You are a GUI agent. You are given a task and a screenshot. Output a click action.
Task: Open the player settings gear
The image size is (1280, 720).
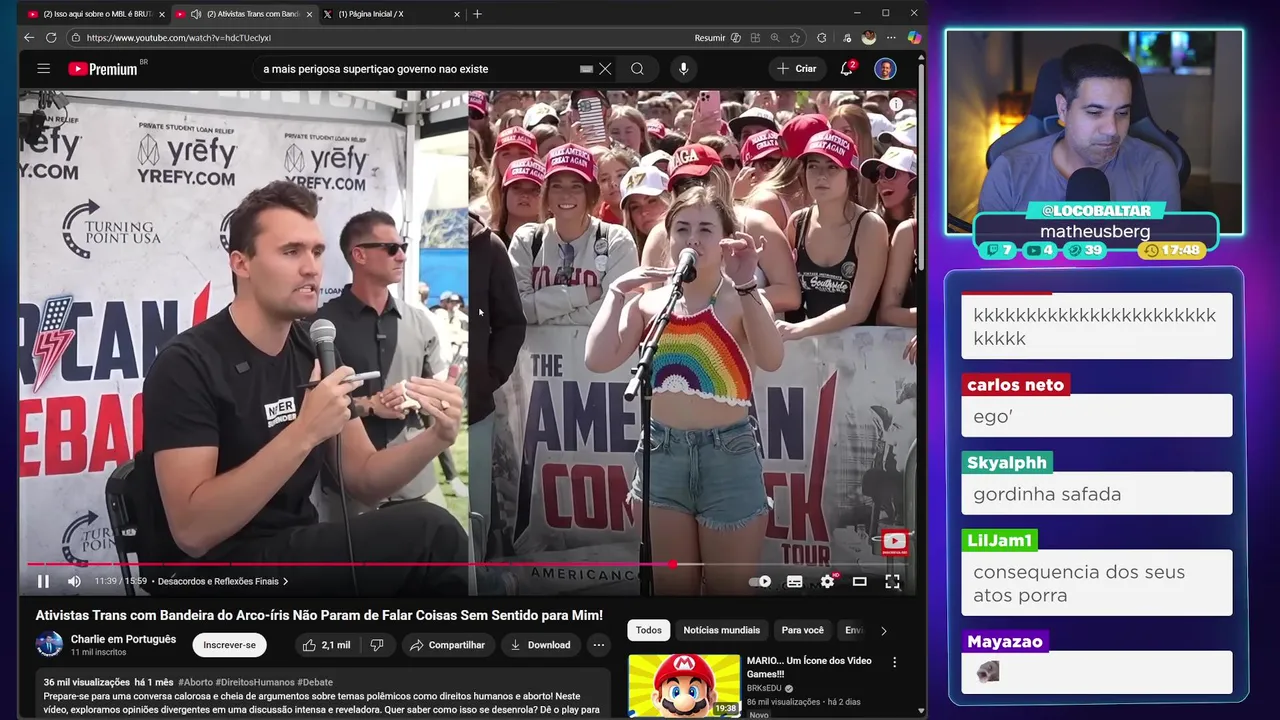click(x=827, y=581)
